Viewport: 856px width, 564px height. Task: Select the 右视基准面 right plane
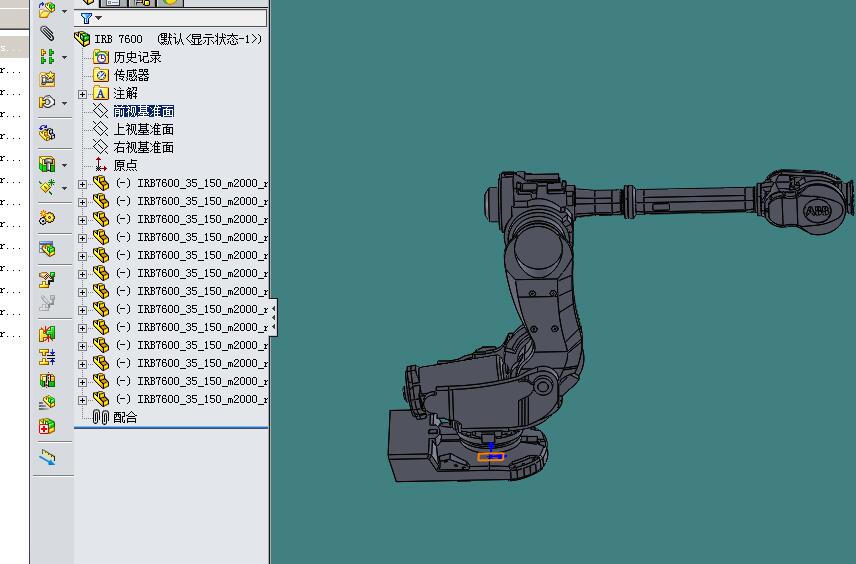click(143, 147)
